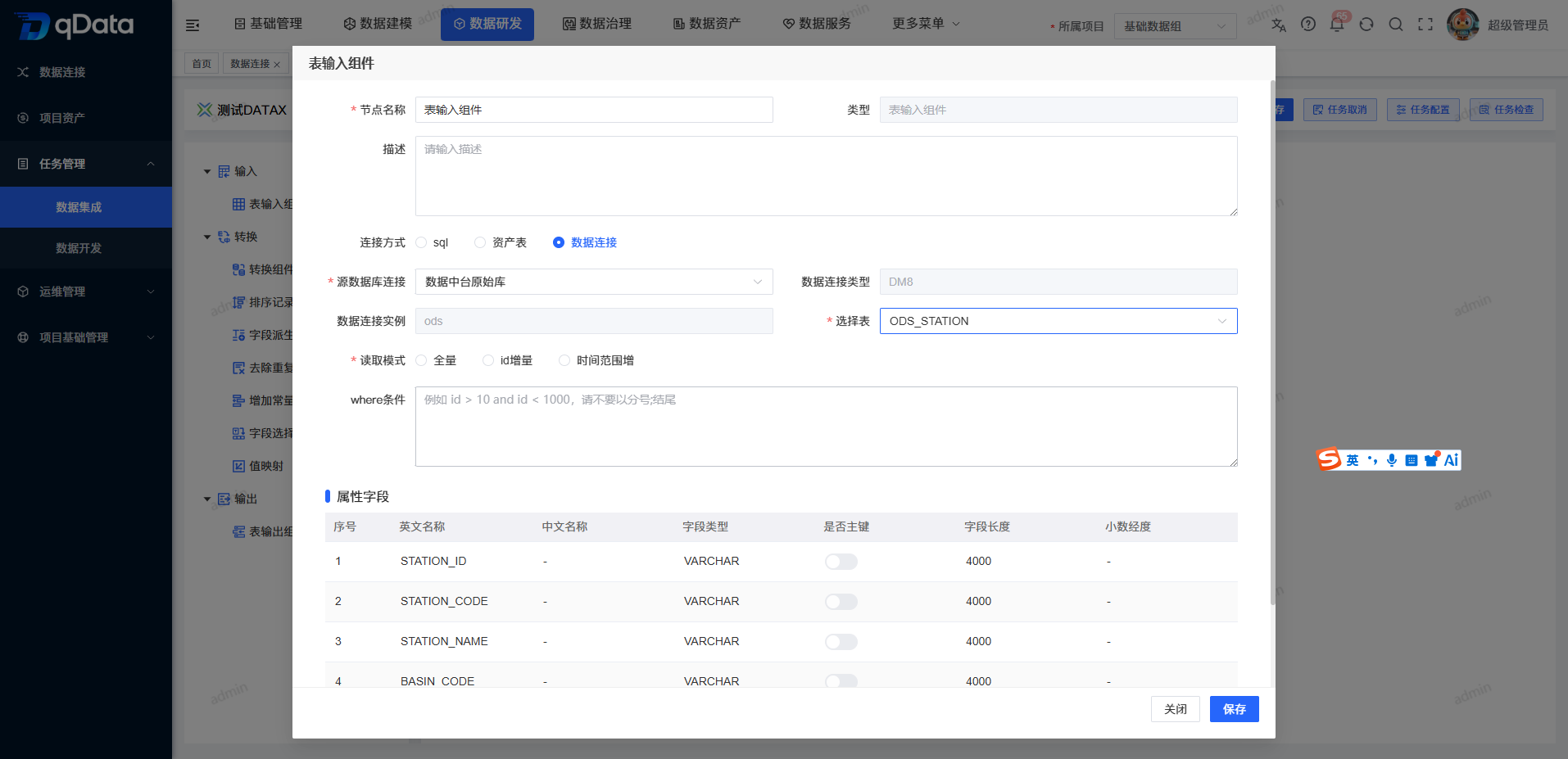Open the 源数据库连接 dropdown

(x=594, y=282)
